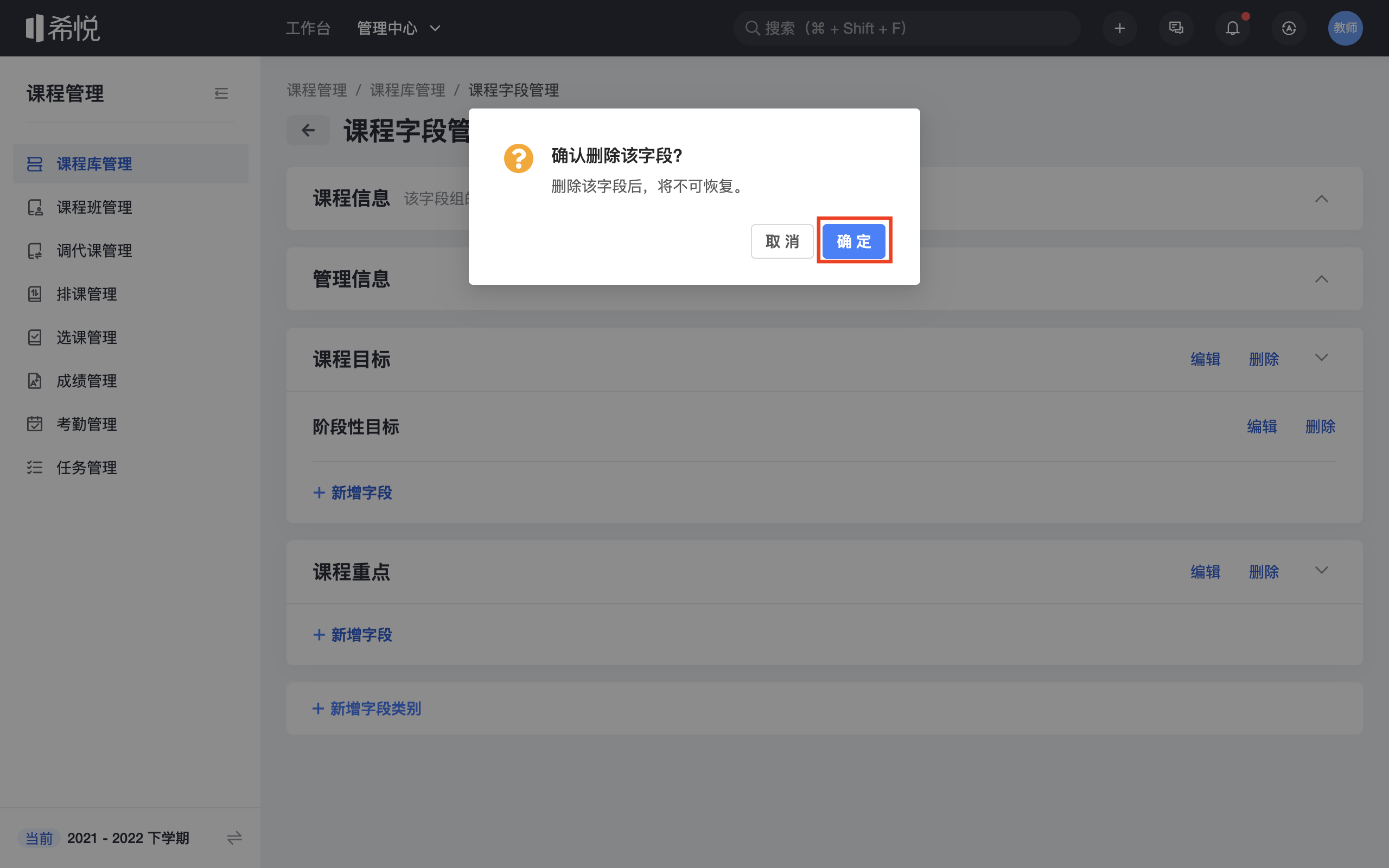This screenshot has width=1389, height=868.
Task: Click 取消 to cancel deletion
Action: [x=782, y=241]
